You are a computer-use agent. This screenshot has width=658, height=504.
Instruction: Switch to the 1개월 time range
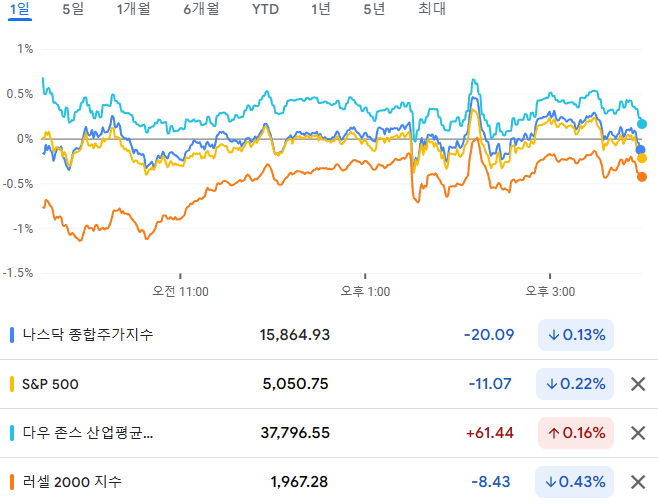[x=133, y=9]
